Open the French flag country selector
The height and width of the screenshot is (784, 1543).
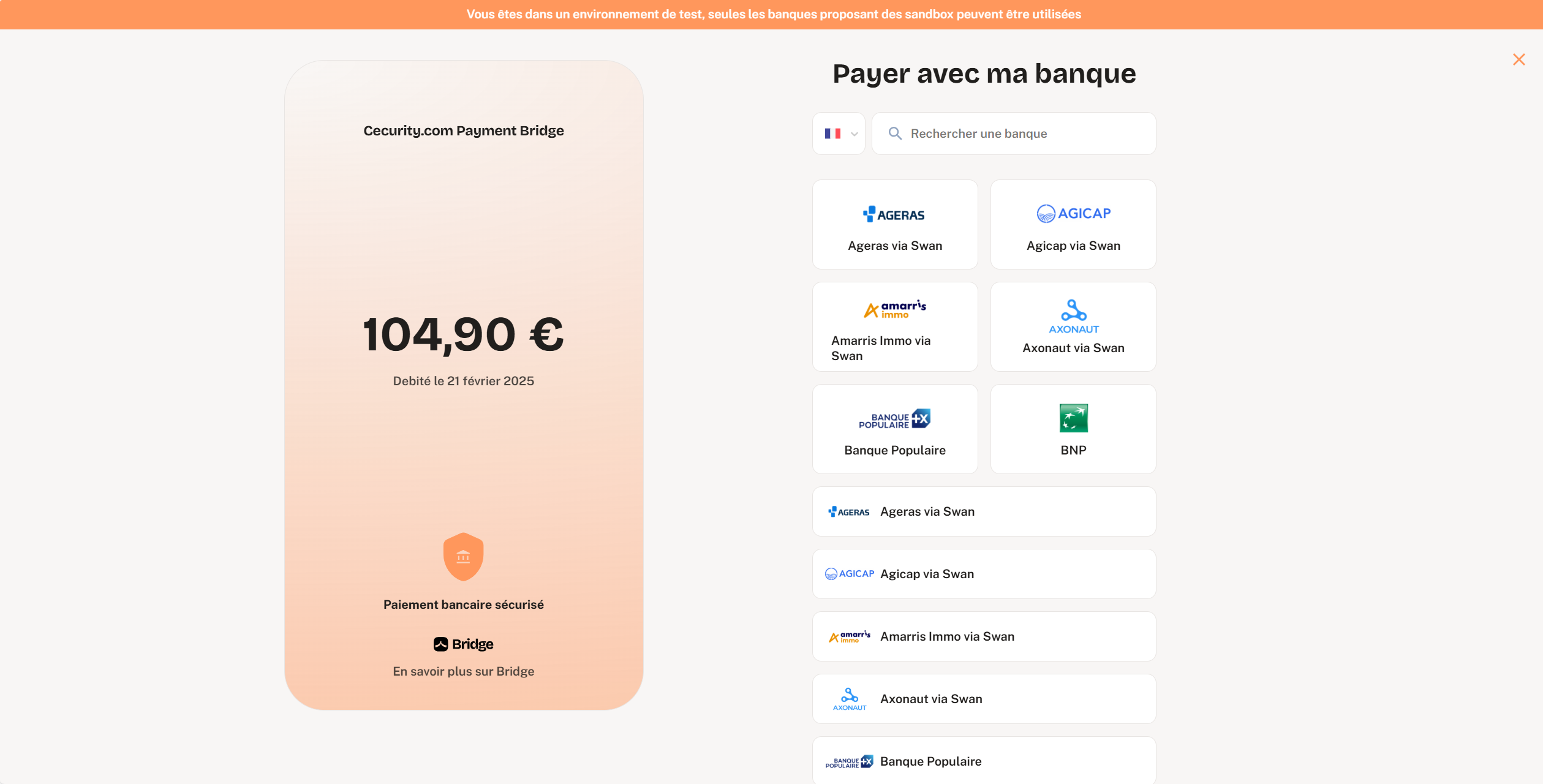point(839,134)
